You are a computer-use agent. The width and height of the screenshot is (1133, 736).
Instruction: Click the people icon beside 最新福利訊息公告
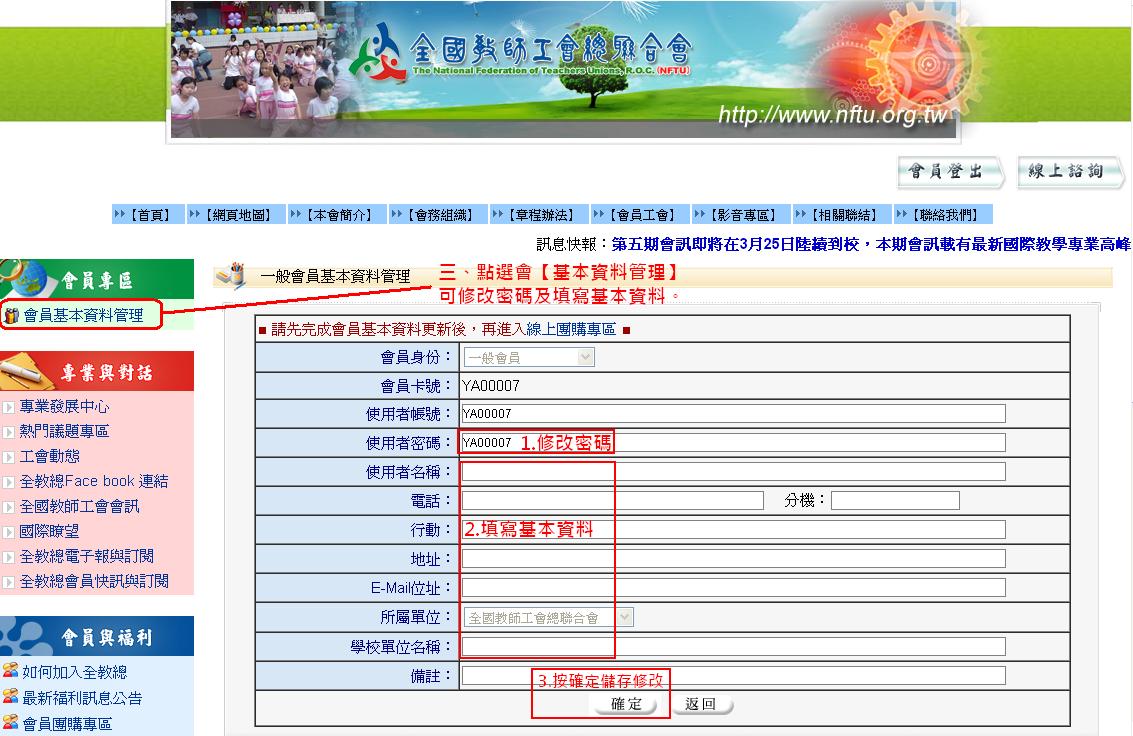pyautogui.click(x=10, y=696)
